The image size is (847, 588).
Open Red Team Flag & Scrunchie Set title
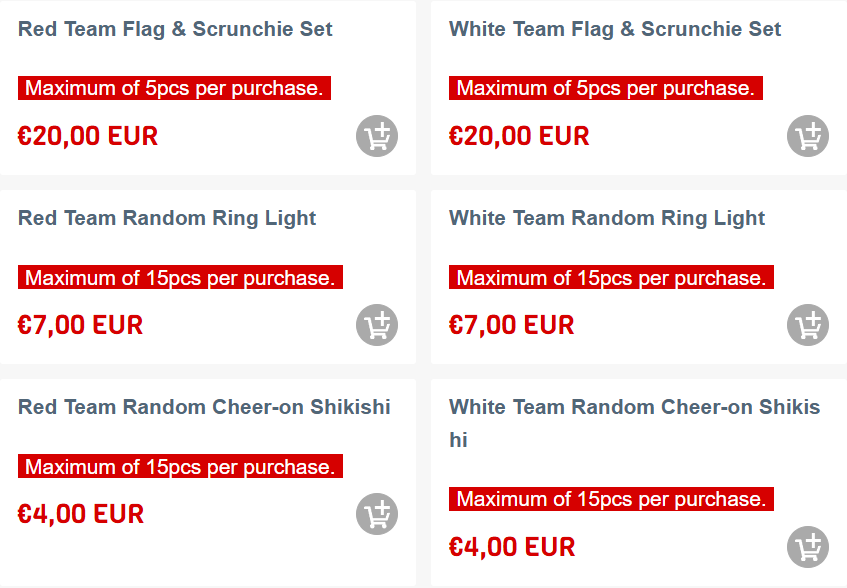(175, 29)
